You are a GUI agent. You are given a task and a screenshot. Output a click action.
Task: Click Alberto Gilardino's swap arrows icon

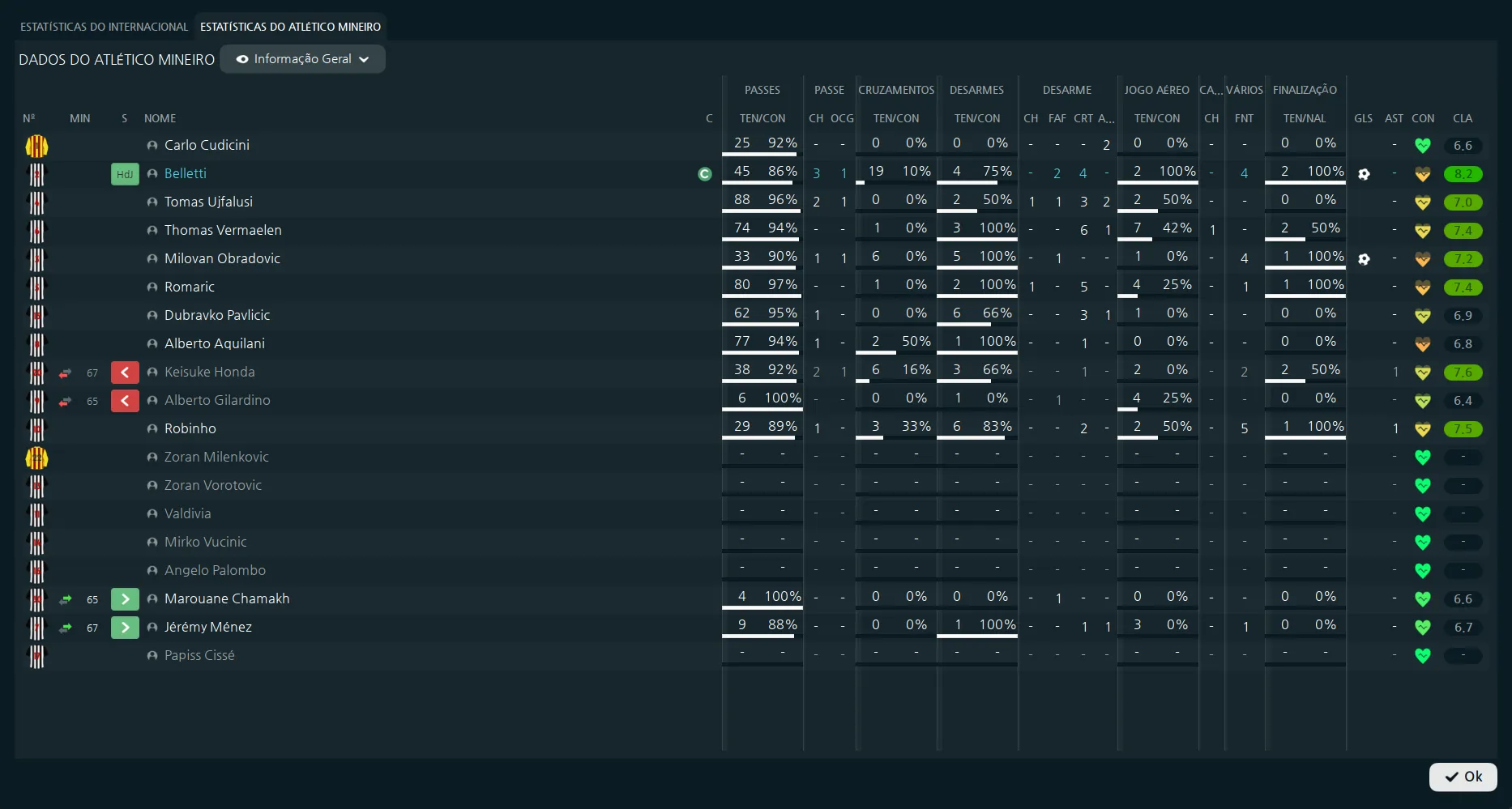tap(66, 402)
